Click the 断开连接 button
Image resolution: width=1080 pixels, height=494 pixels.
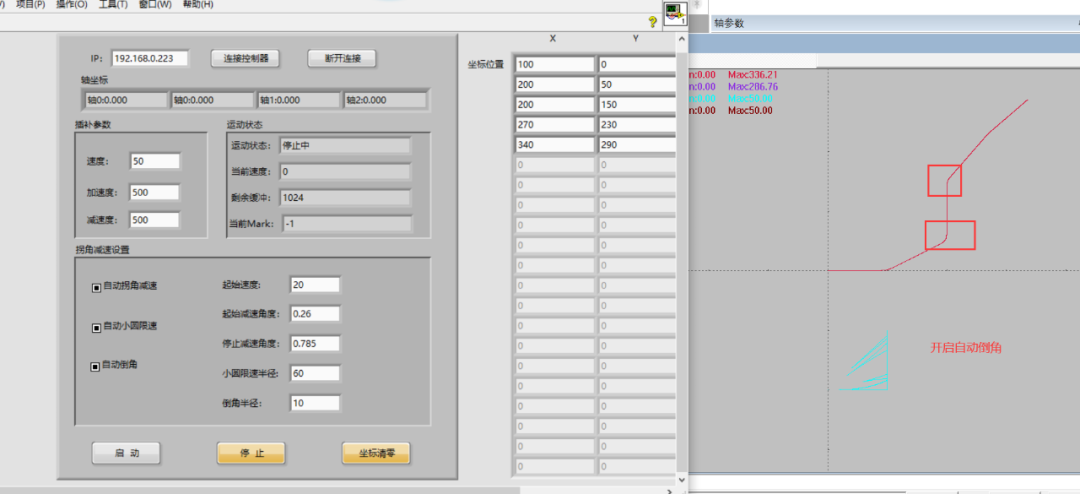(x=342, y=59)
